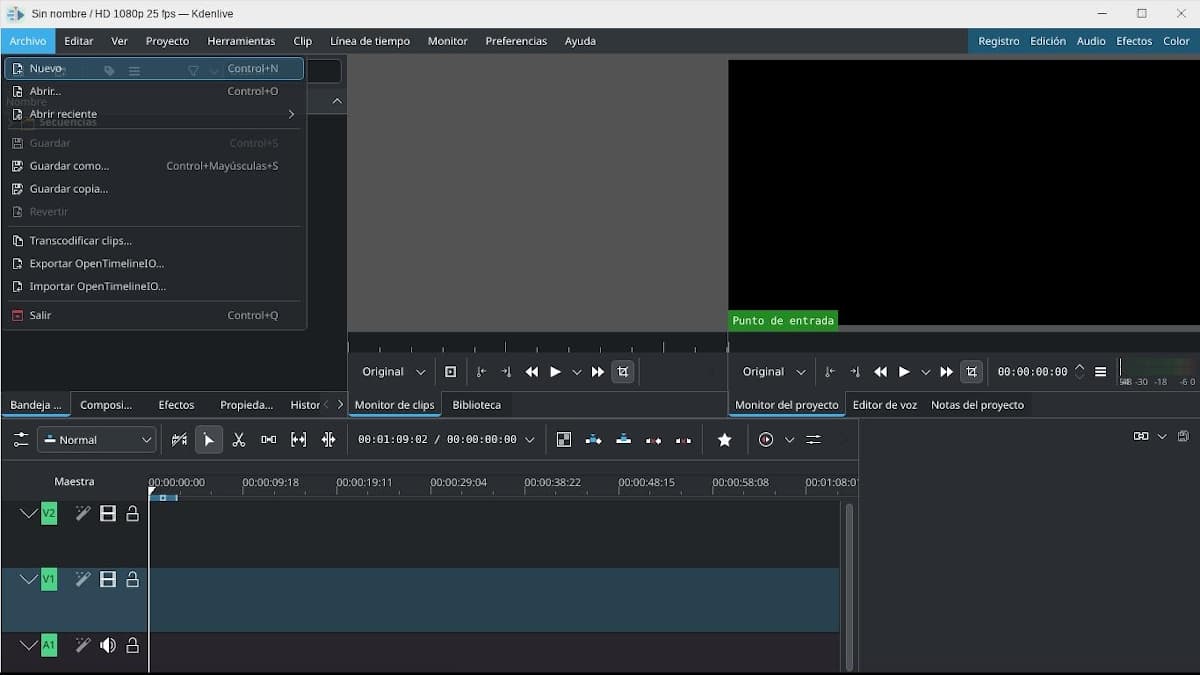Click the favorite effects star icon
The image size is (1200, 675).
coord(725,440)
